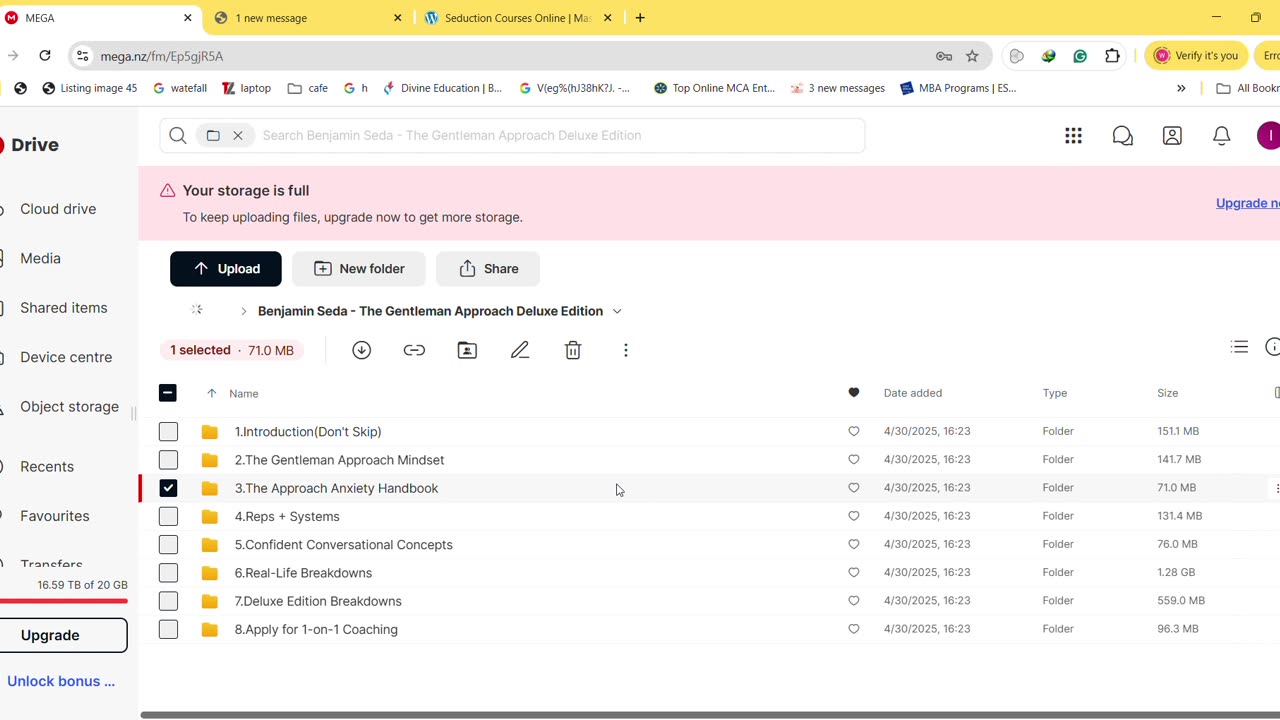Viewport: 1280px width, 720px height.
Task: Clear the folder filter X in the search box
Action: pyautogui.click(x=238, y=136)
